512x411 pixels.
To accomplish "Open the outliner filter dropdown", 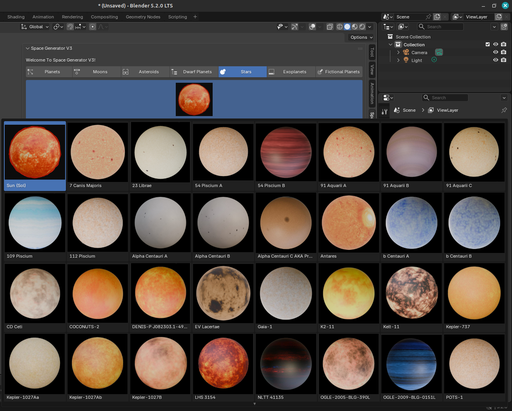I will pyautogui.click(x=494, y=27).
